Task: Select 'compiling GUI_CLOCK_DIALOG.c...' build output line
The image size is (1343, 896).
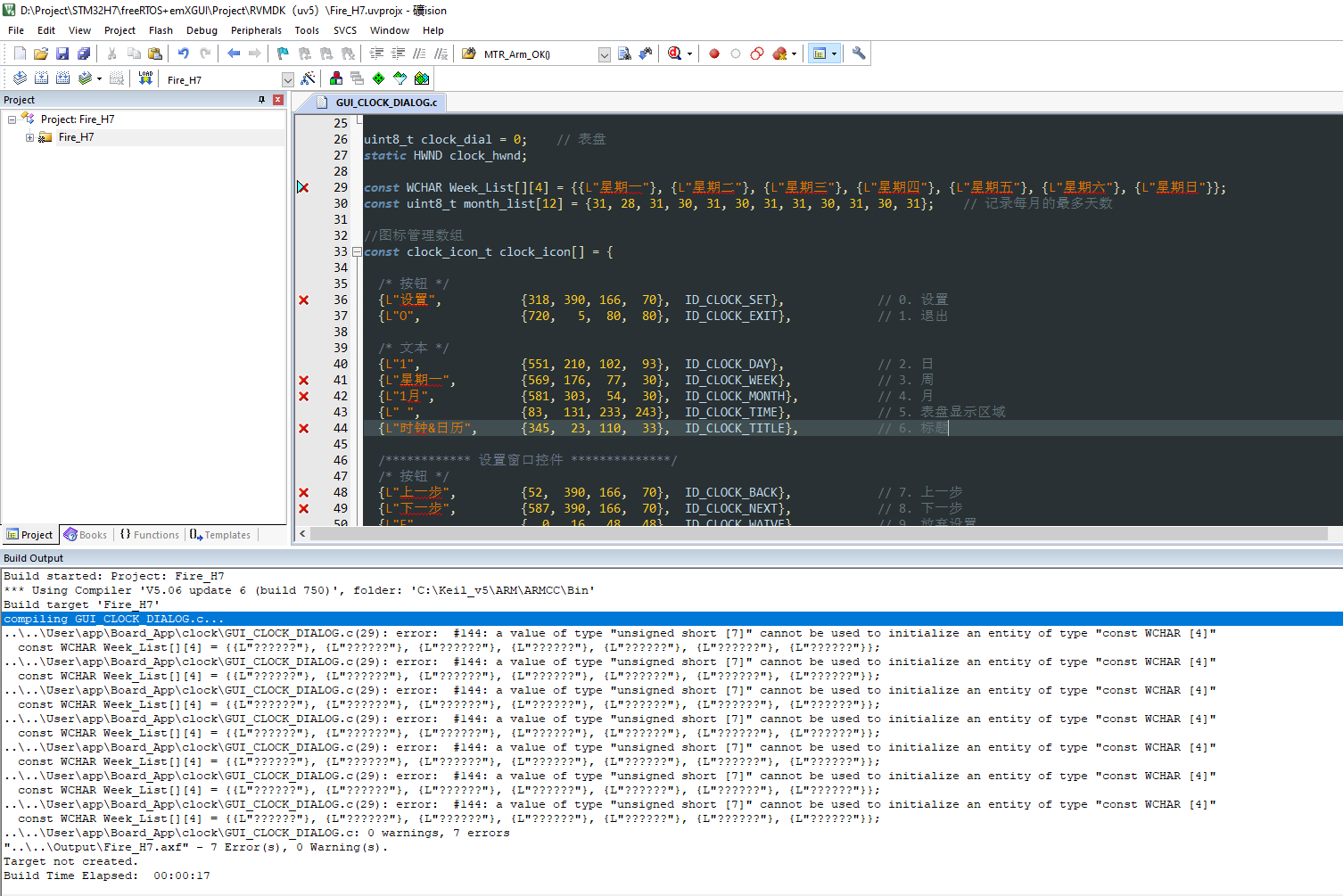Action: 671,619
